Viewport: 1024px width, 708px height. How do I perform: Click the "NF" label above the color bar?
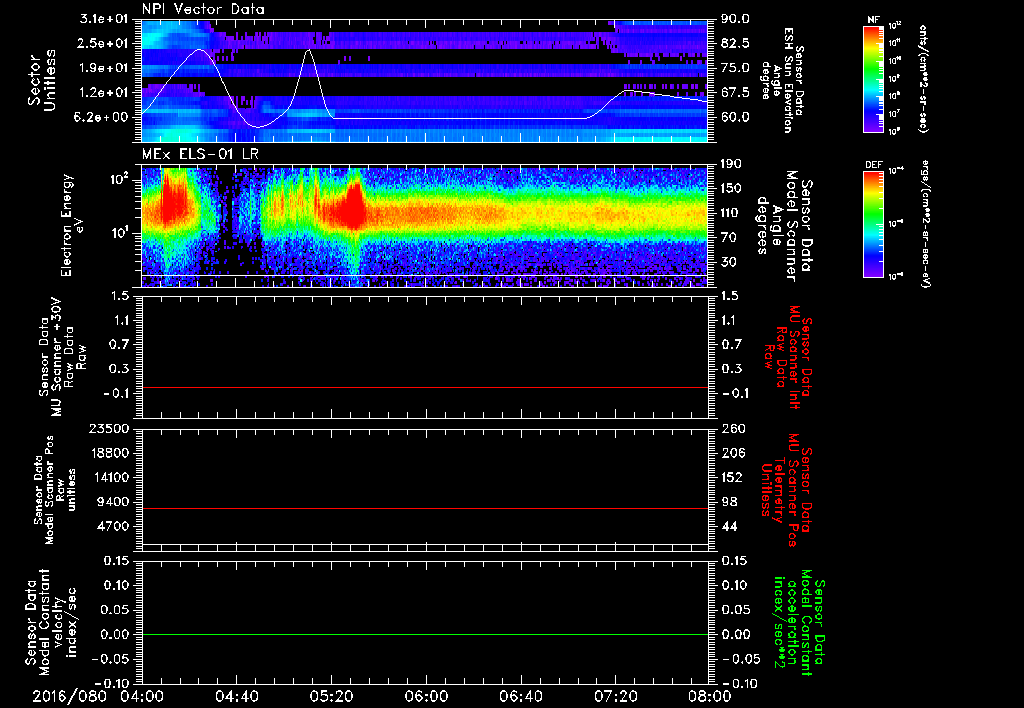coord(873,20)
